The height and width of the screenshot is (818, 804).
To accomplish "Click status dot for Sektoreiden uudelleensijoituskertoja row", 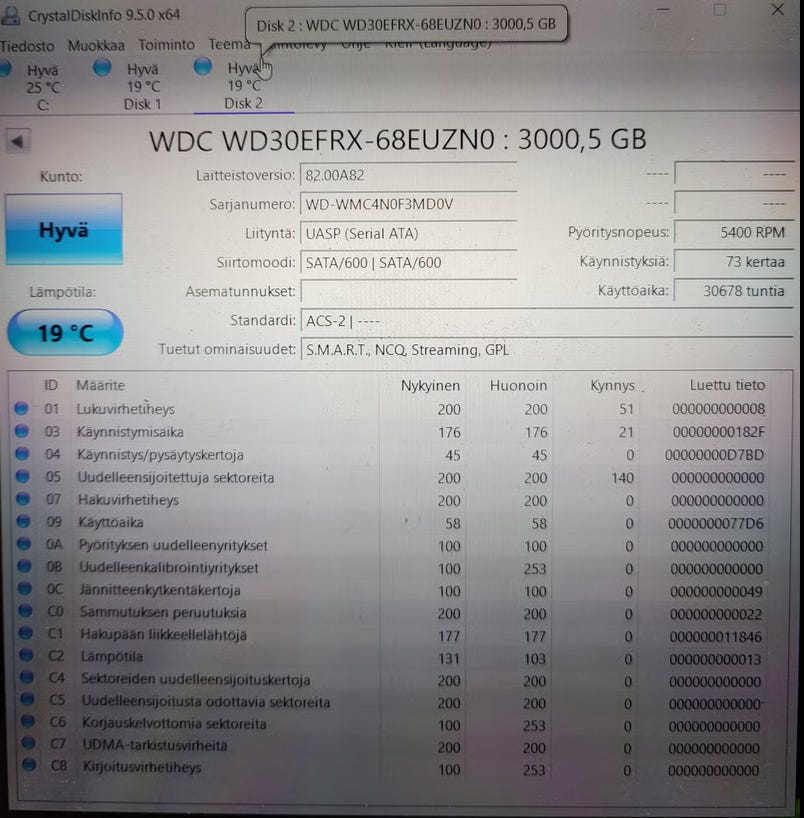I will (27, 677).
